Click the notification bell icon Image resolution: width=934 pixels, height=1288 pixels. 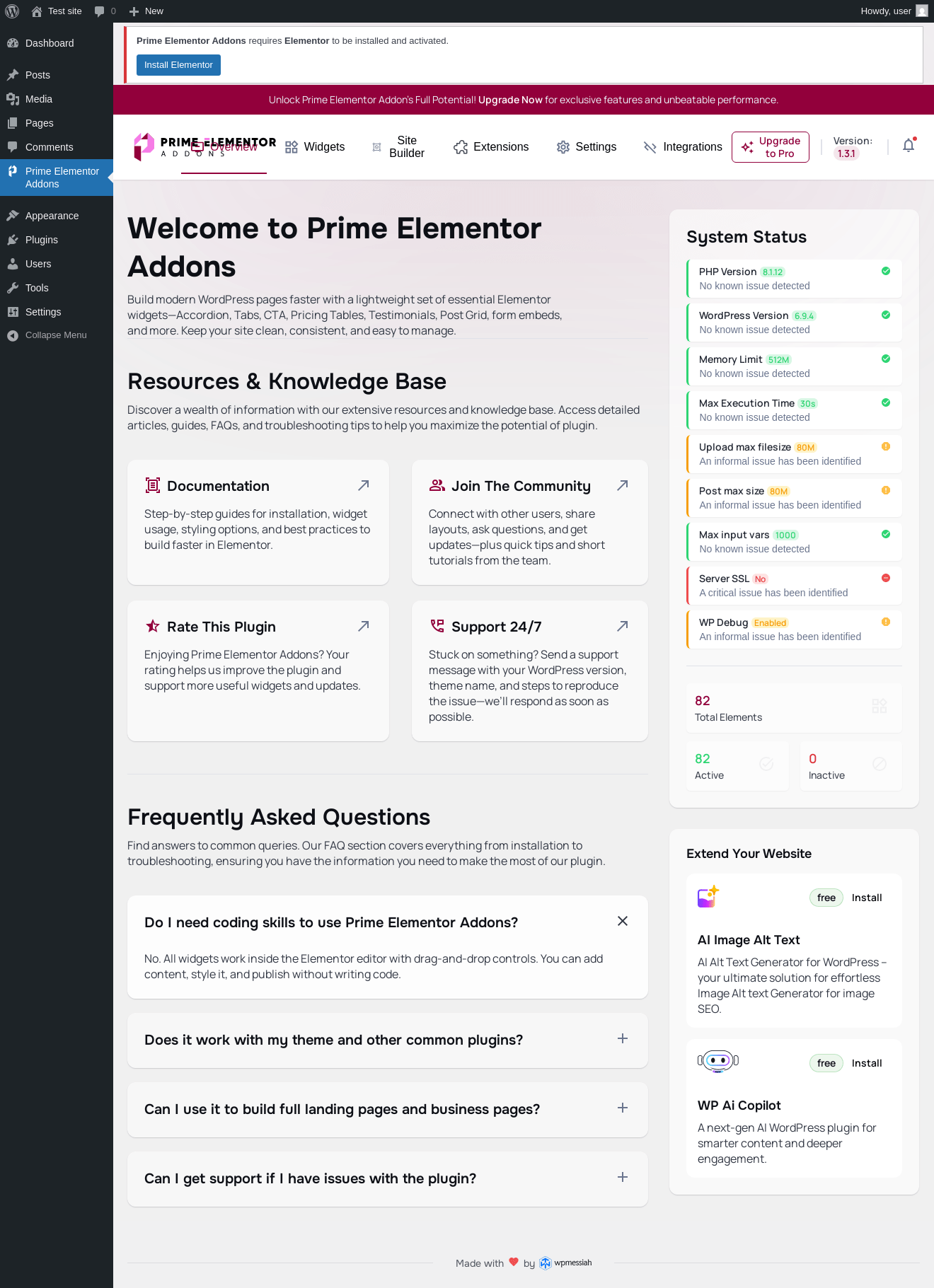(909, 146)
